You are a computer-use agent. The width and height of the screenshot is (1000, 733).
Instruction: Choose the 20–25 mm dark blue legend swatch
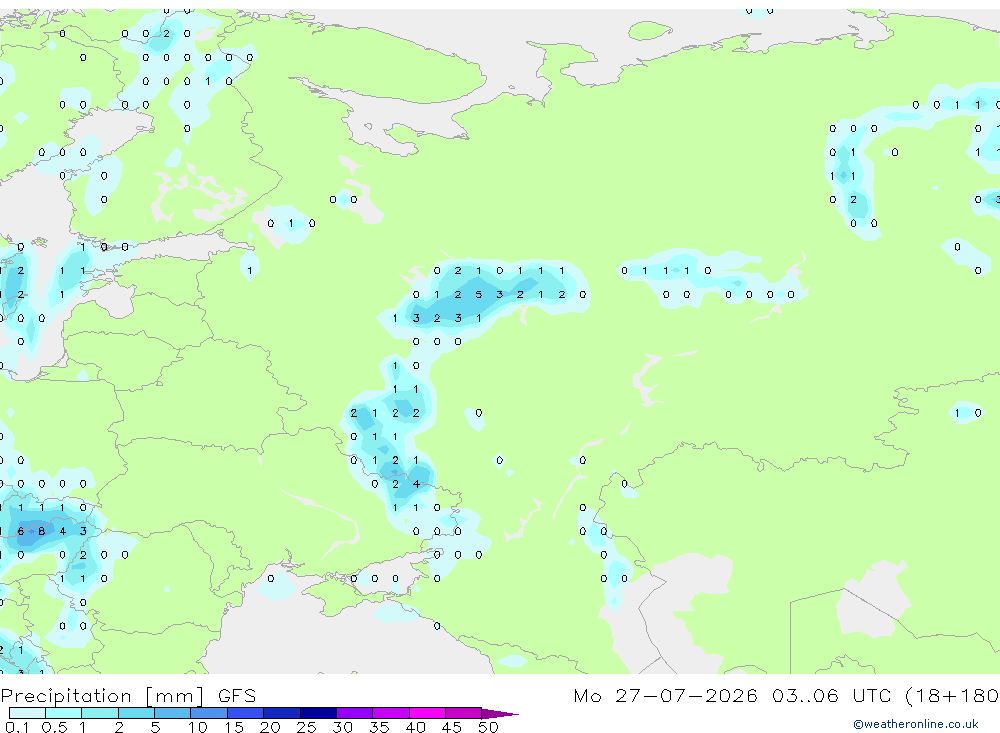click(282, 713)
